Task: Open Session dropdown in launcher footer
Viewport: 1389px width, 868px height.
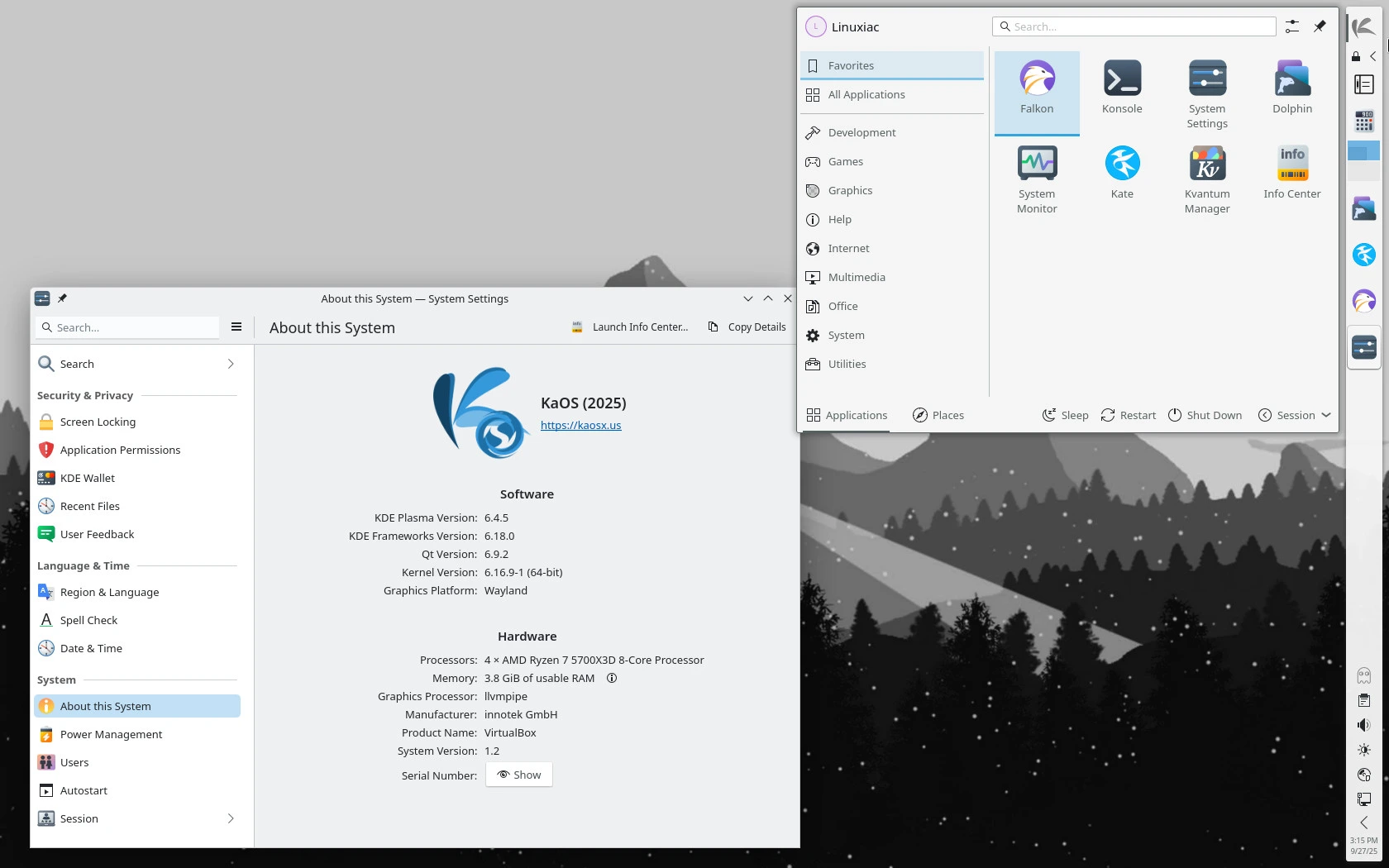Action: coord(1294,415)
